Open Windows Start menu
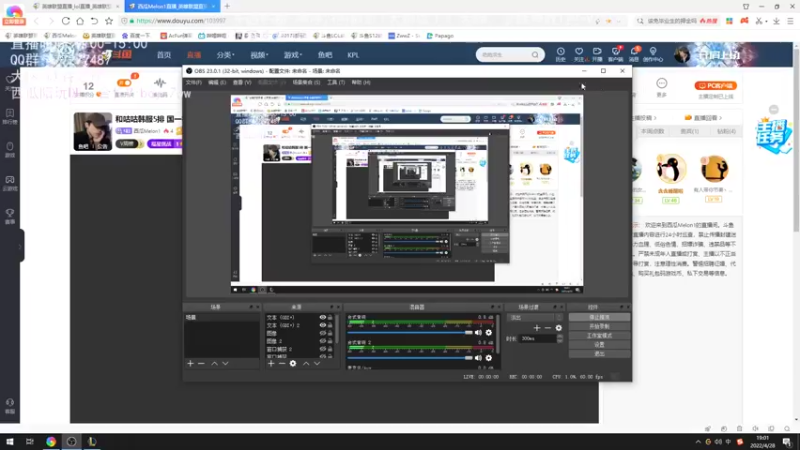This screenshot has height=450, width=800. (10, 441)
